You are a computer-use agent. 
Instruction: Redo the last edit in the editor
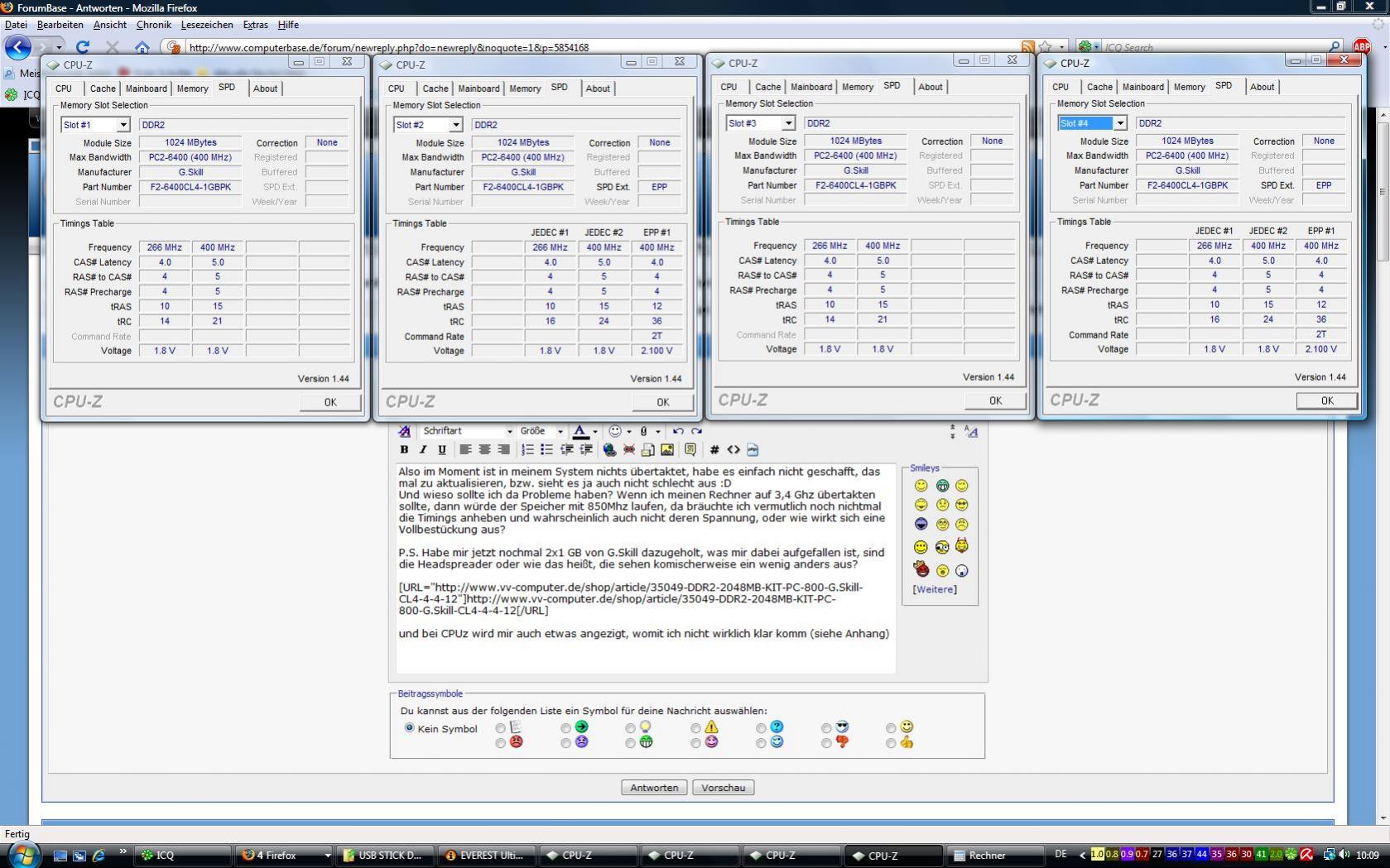click(x=696, y=431)
